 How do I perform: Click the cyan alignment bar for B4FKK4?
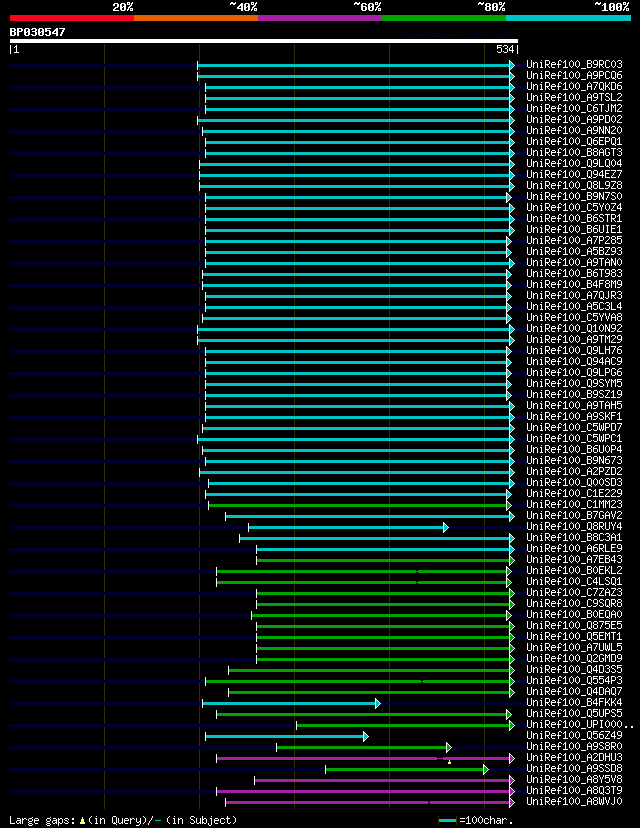[291, 703]
